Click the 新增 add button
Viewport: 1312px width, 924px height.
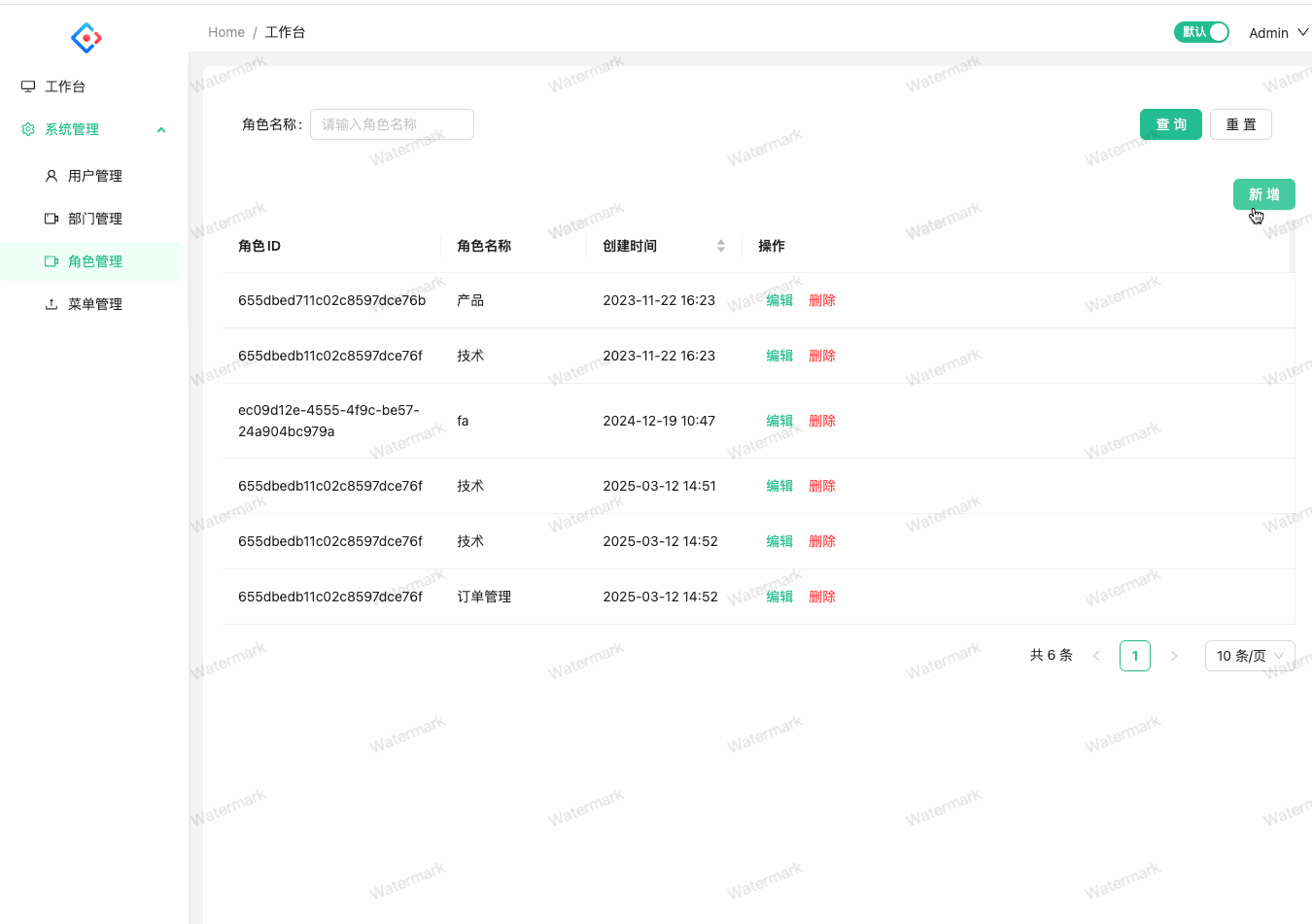click(1264, 194)
